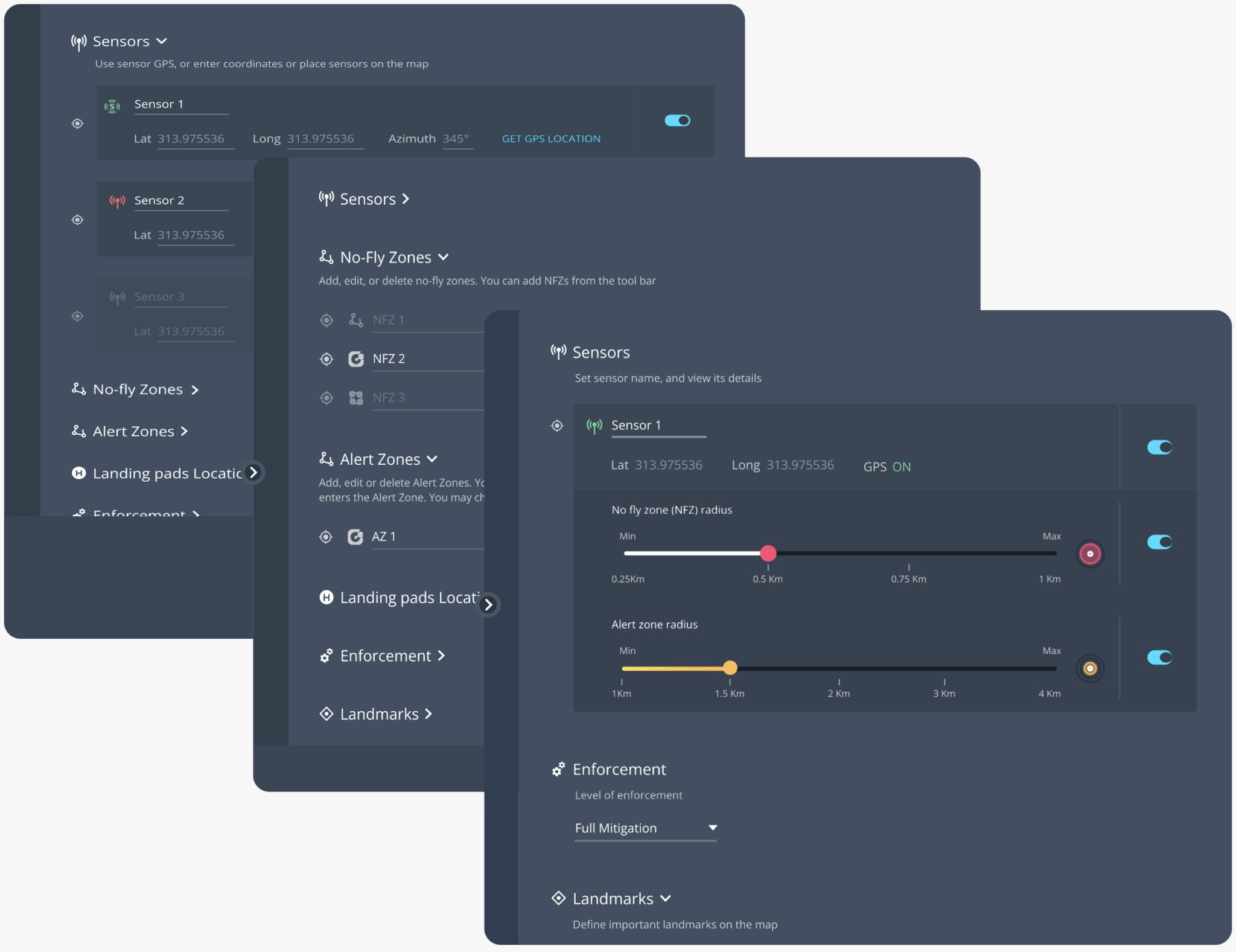Collapse the Sensors section in back panel
1236x952 pixels.
(162, 41)
